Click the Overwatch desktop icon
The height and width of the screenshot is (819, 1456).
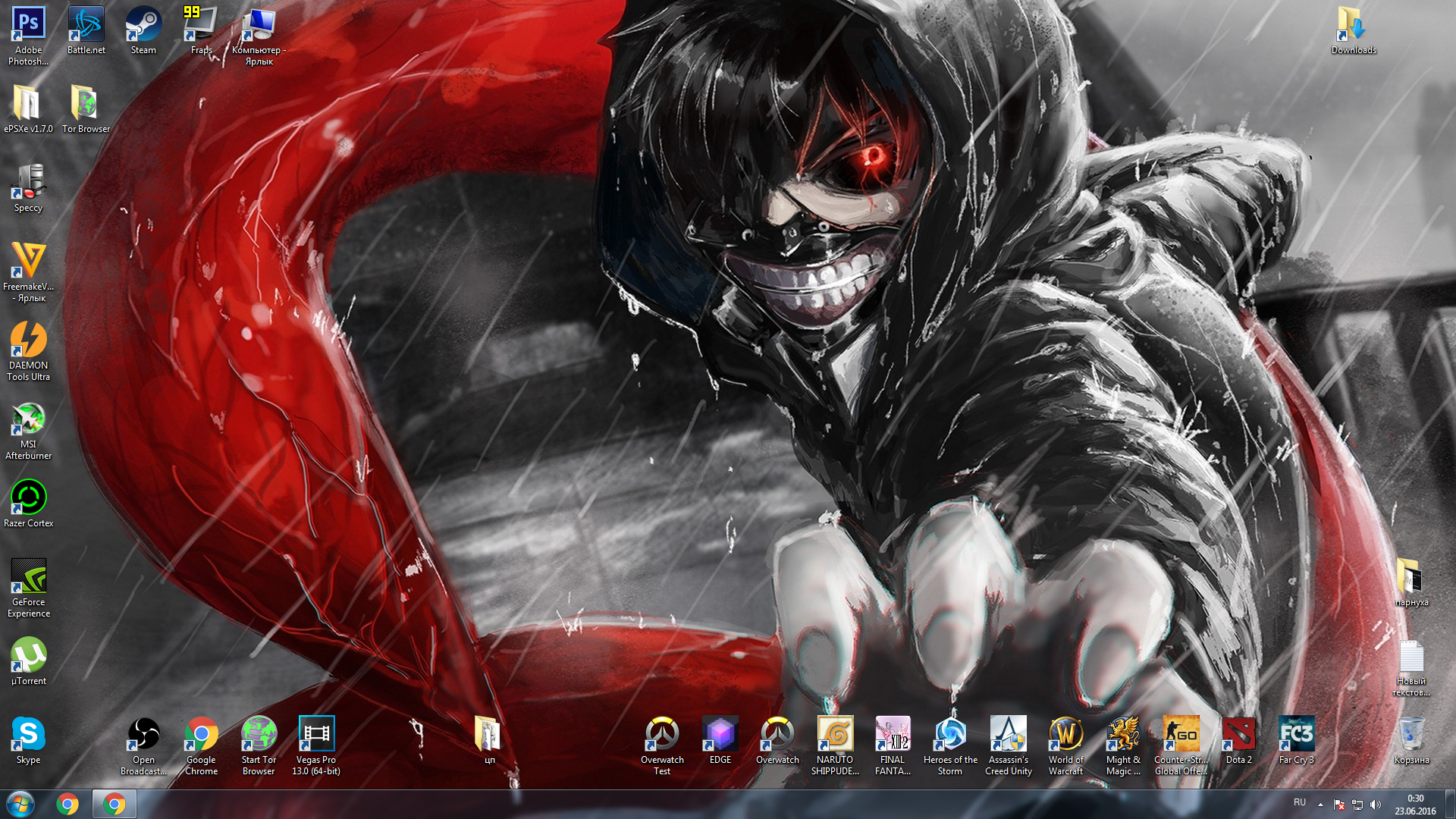pyautogui.click(x=777, y=741)
